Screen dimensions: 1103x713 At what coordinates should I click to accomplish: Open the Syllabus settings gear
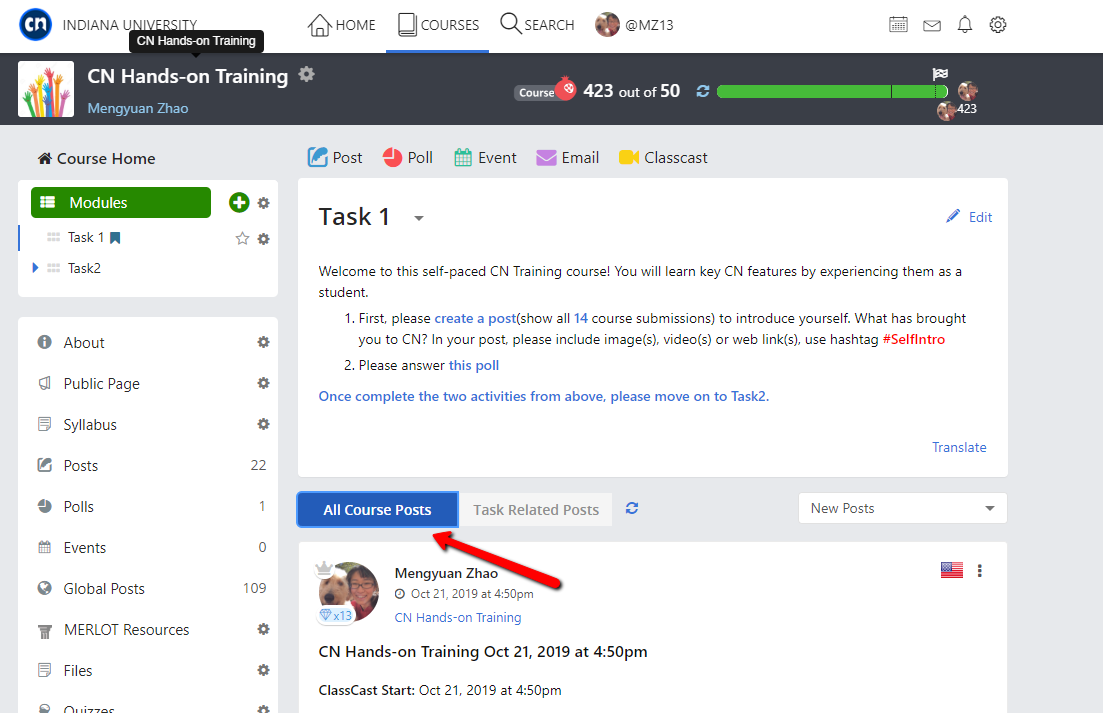click(x=264, y=424)
